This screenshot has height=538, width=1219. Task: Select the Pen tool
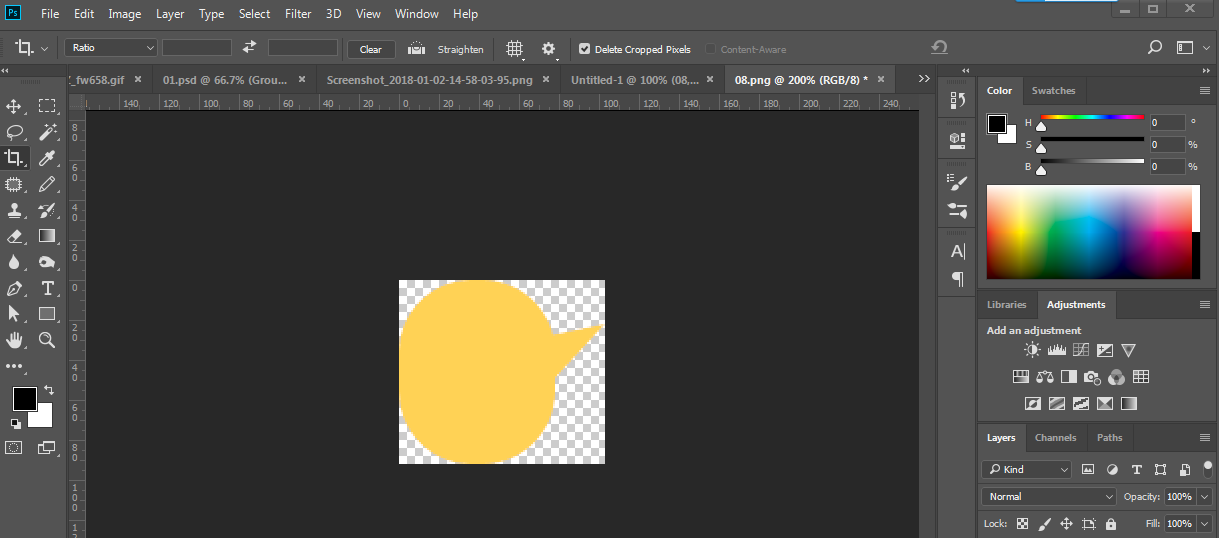point(14,288)
